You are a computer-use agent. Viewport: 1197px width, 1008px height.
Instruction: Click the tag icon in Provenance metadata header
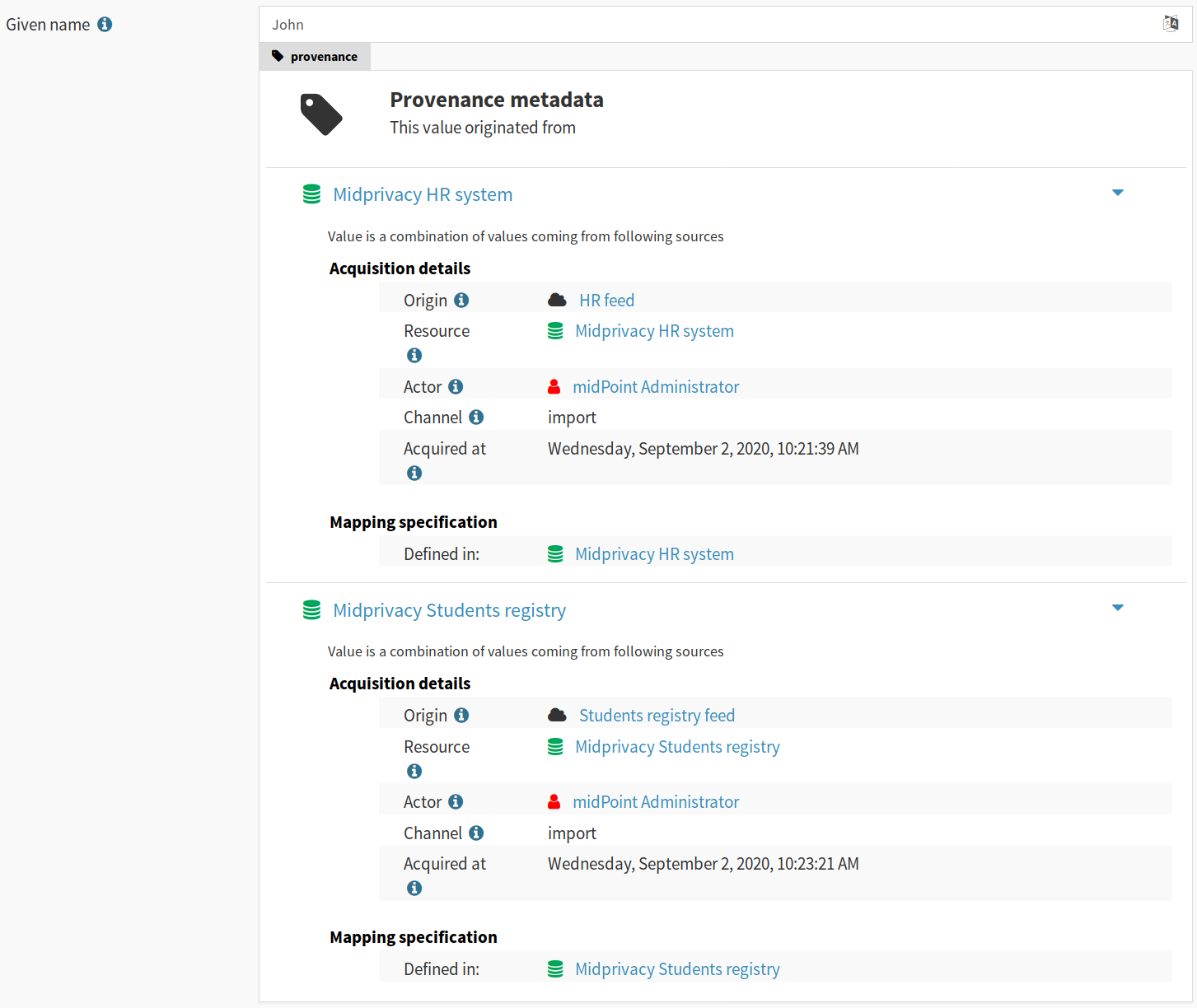pos(321,114)
